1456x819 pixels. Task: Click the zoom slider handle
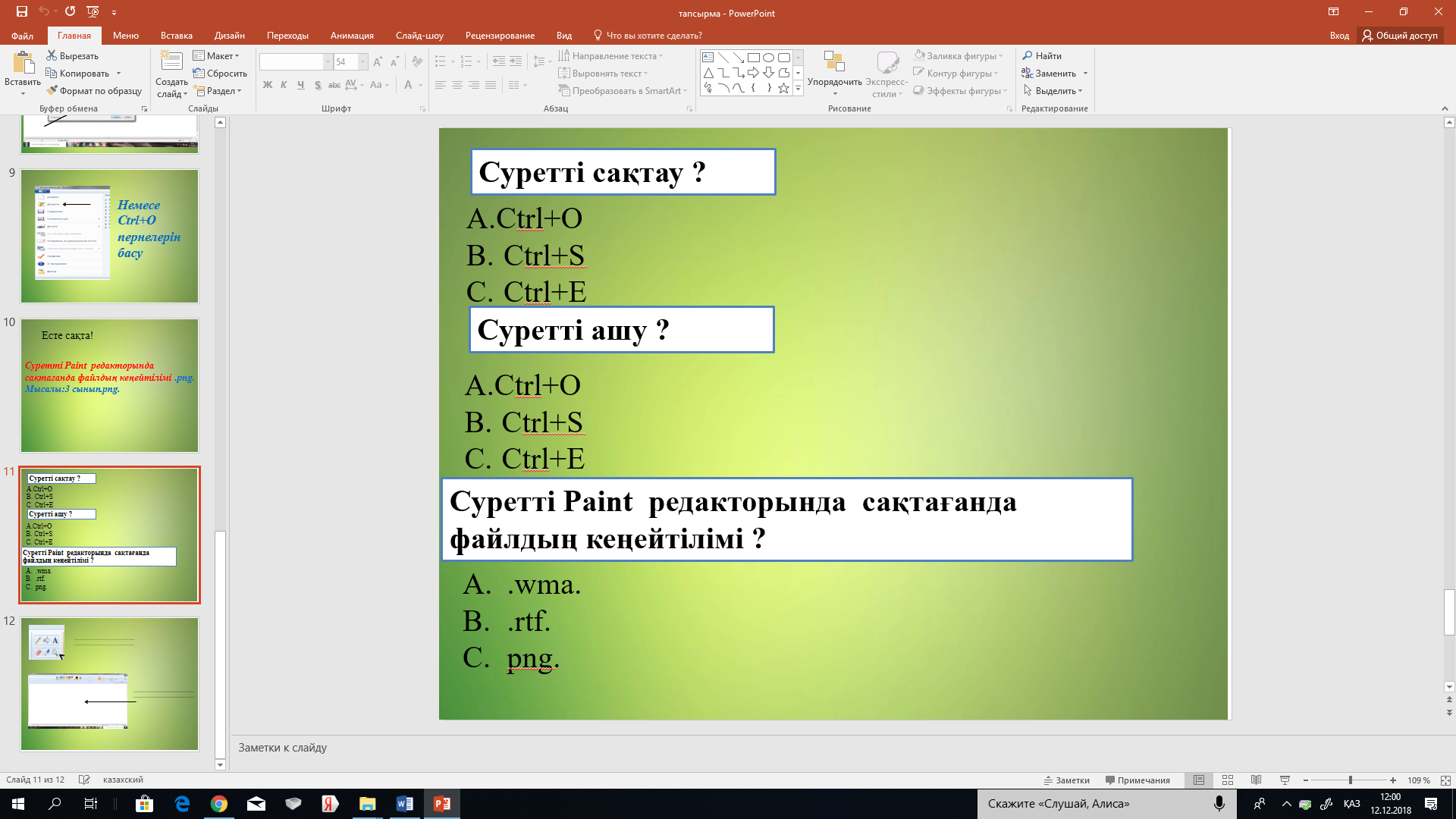1351,780
